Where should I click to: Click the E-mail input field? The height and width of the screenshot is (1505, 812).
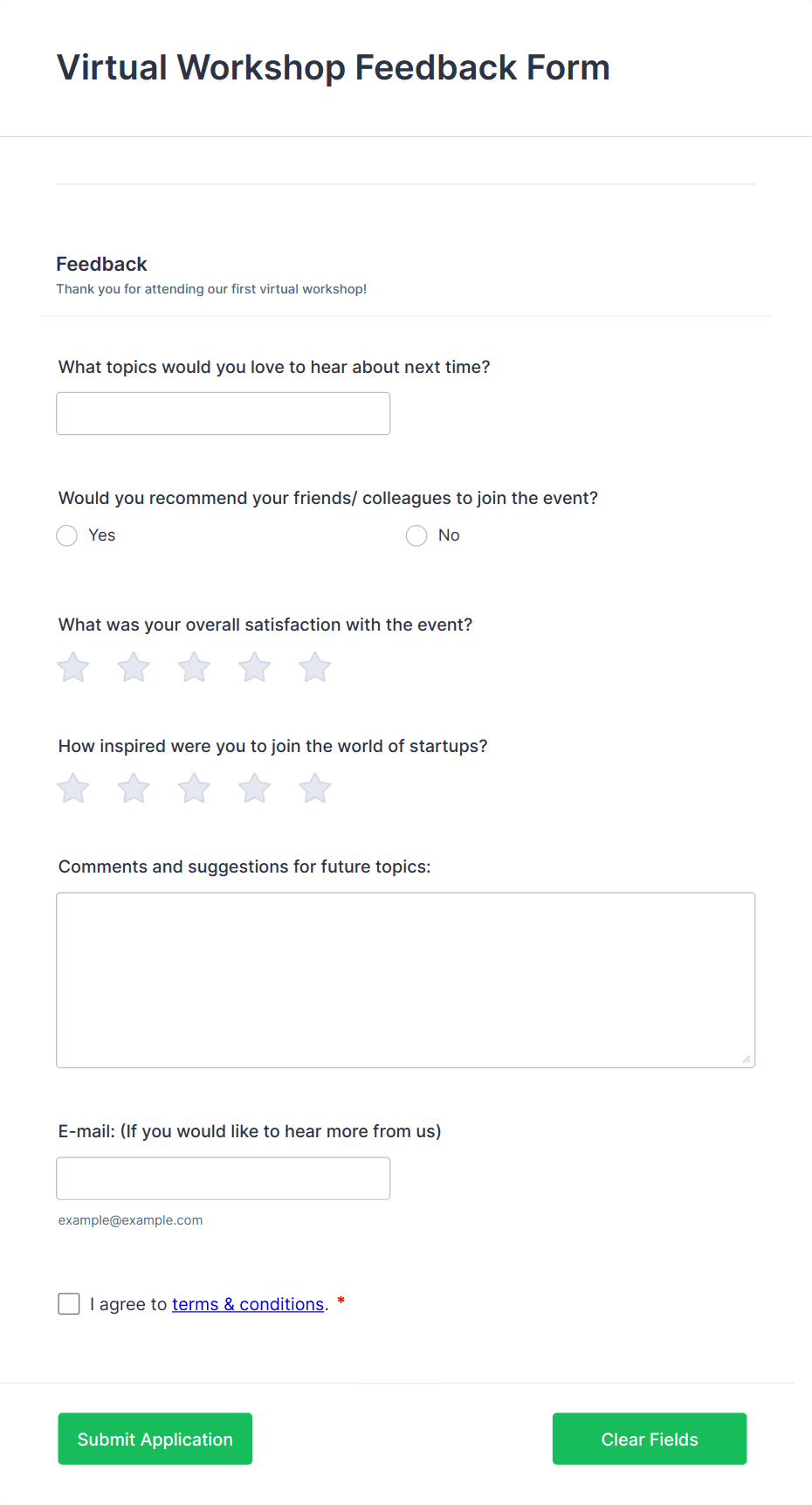coord(223,1177)
